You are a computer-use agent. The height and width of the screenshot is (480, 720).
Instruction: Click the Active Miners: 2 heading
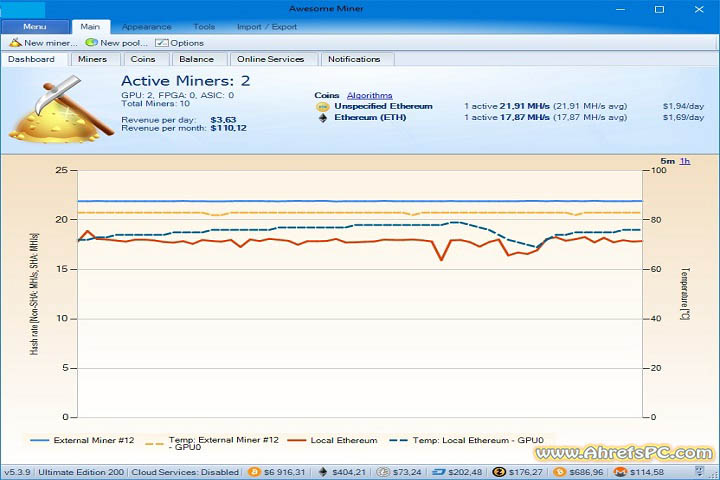186,81
